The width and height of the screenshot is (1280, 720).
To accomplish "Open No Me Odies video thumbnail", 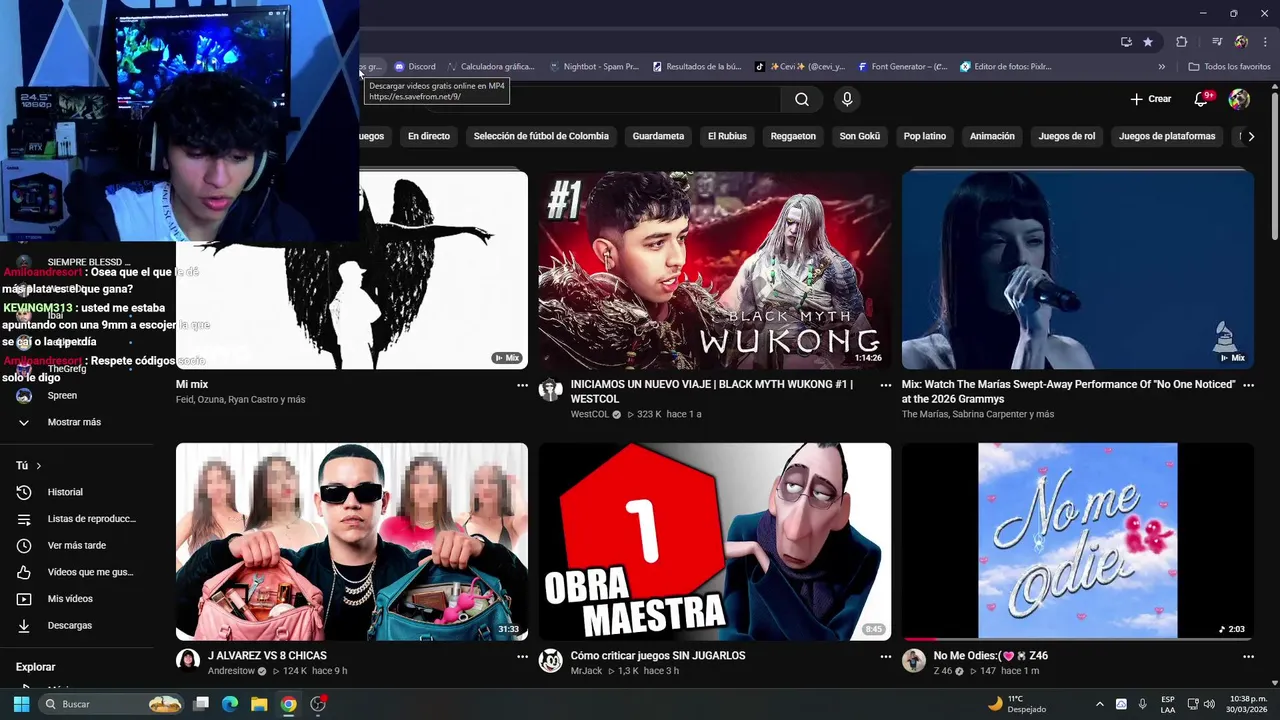I will pyautogui.click(x=1078, y=541).
